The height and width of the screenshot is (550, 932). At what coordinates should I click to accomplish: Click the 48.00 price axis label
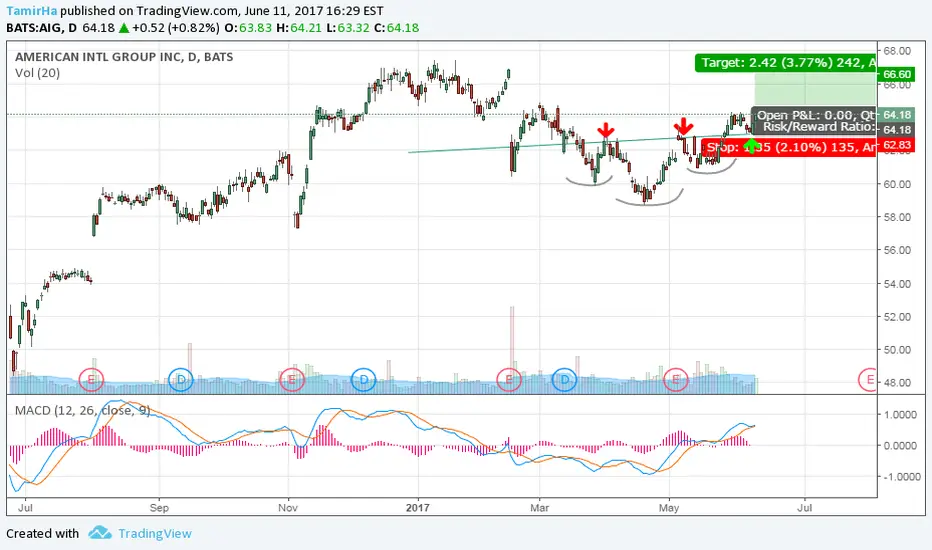(x=897, y=383)
